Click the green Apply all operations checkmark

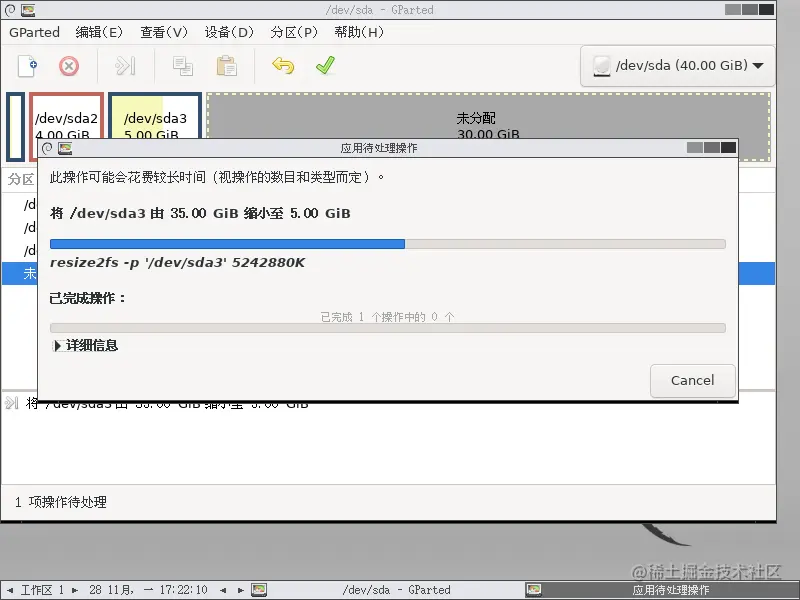[326, 65]
